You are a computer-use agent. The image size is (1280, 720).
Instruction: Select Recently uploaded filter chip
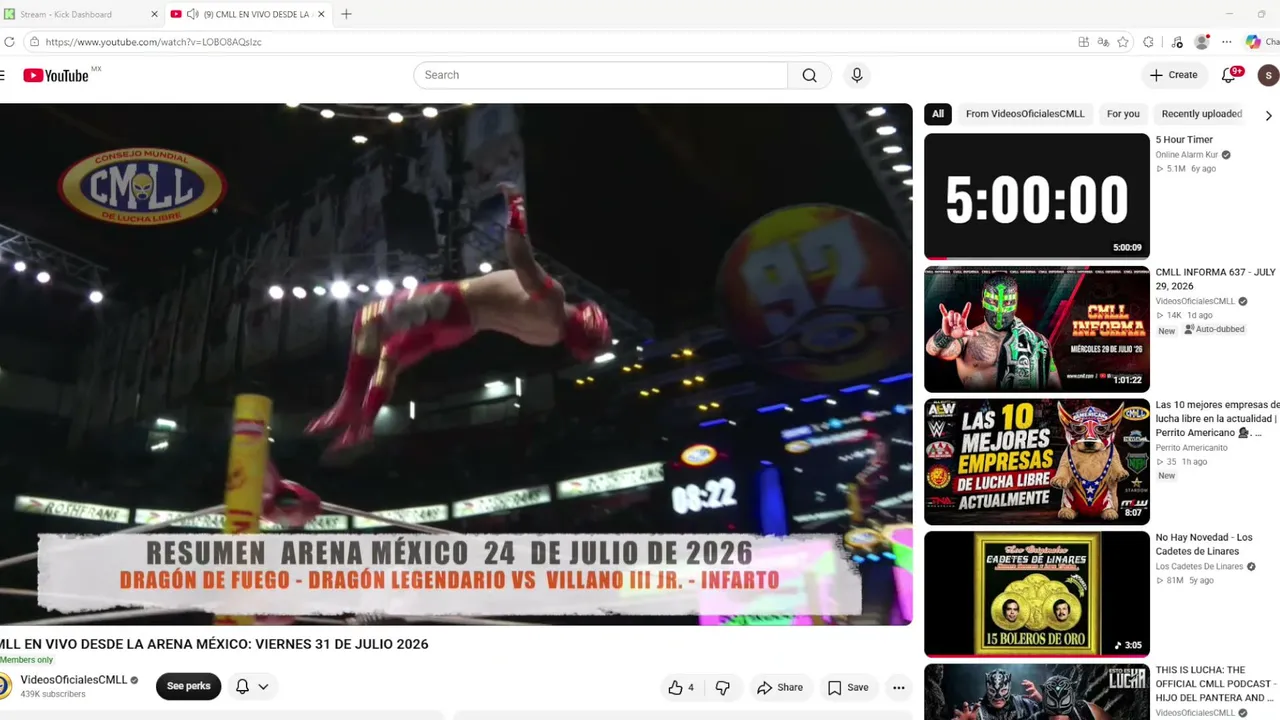(x=1202, y=114)
